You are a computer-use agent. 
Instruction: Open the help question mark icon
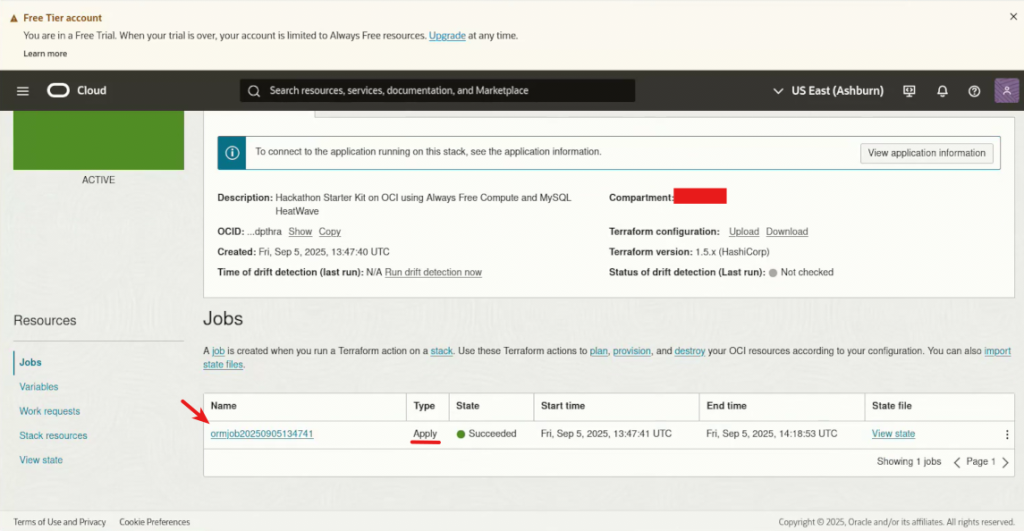click(x=974, y=91)
